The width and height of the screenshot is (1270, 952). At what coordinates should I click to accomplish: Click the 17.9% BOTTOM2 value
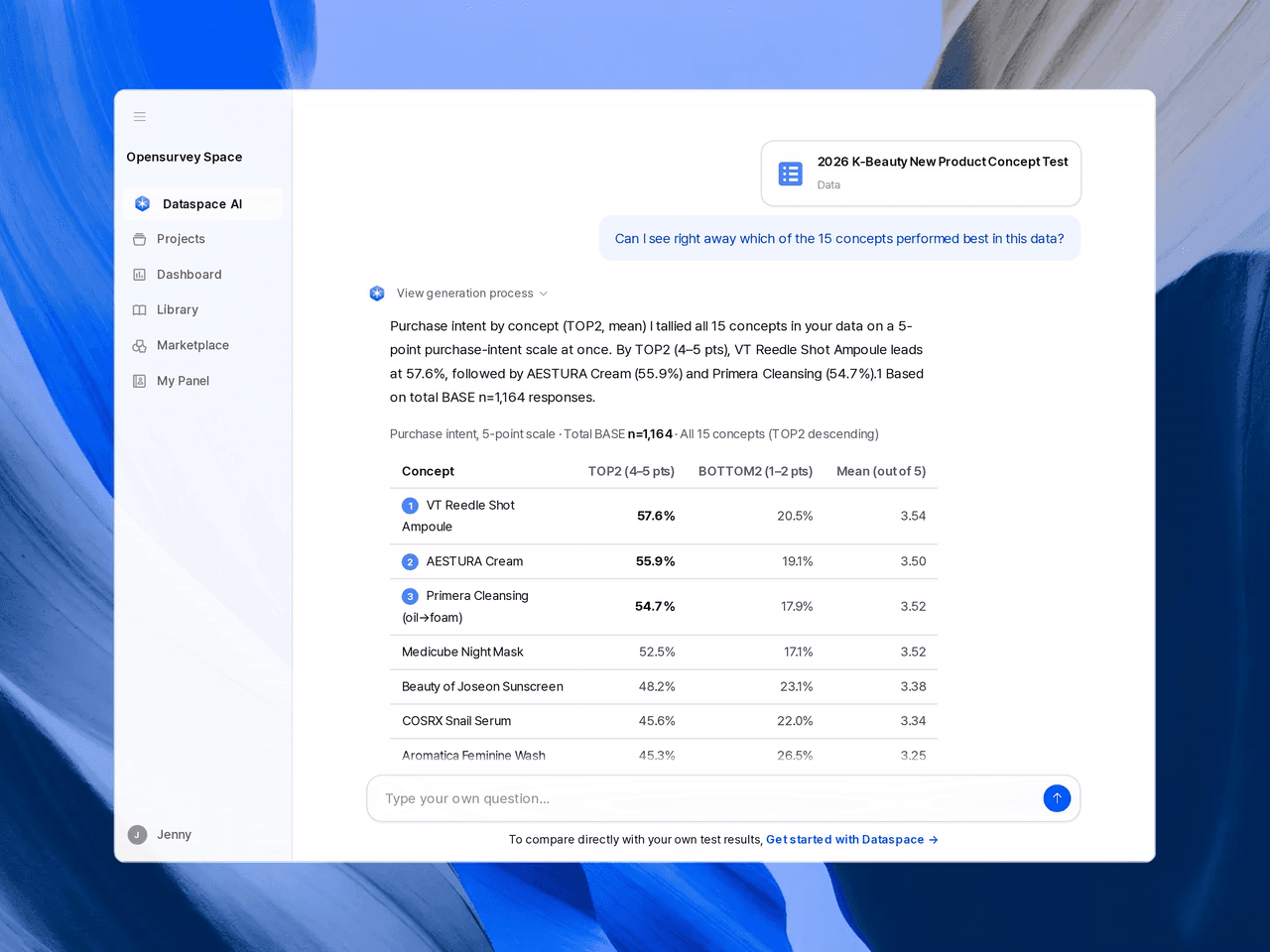[x=797, y=606]
